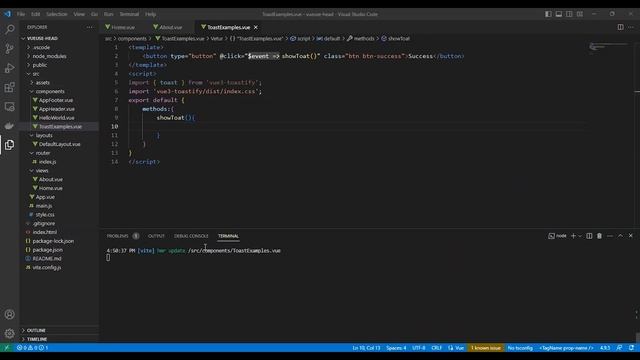Image resolution: width=640 pixels, height=360 pixels.
Task: Click the feedback icon in status bar
Action: [619, 348]
